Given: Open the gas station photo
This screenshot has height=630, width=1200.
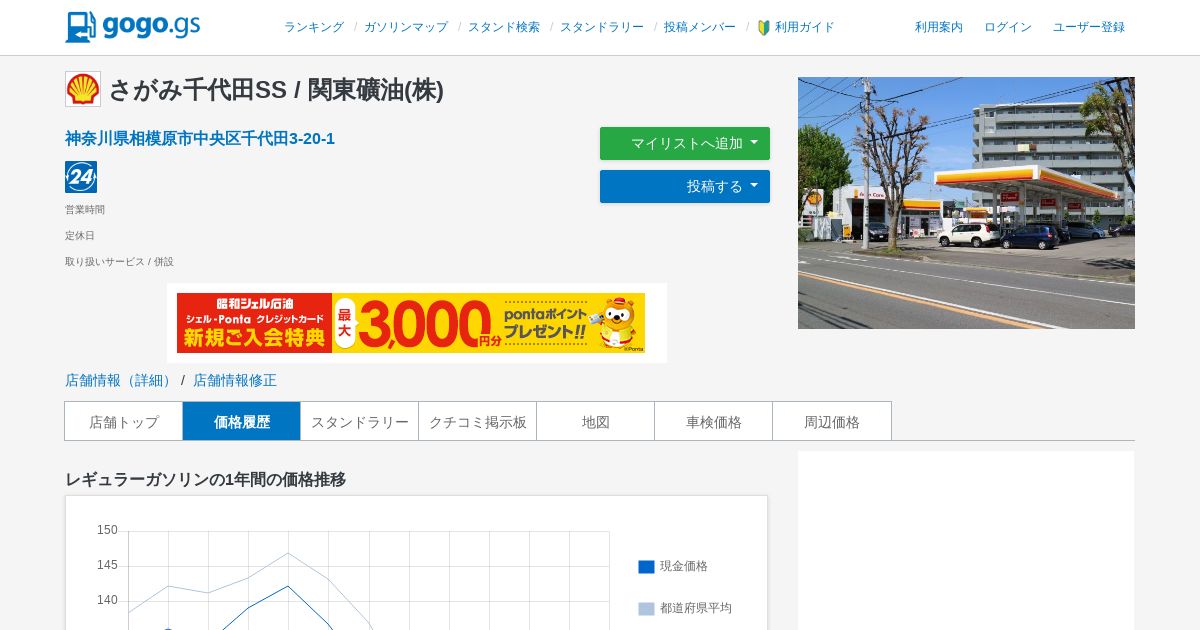Looking at the screenshot, I should (x=966, y=203).
